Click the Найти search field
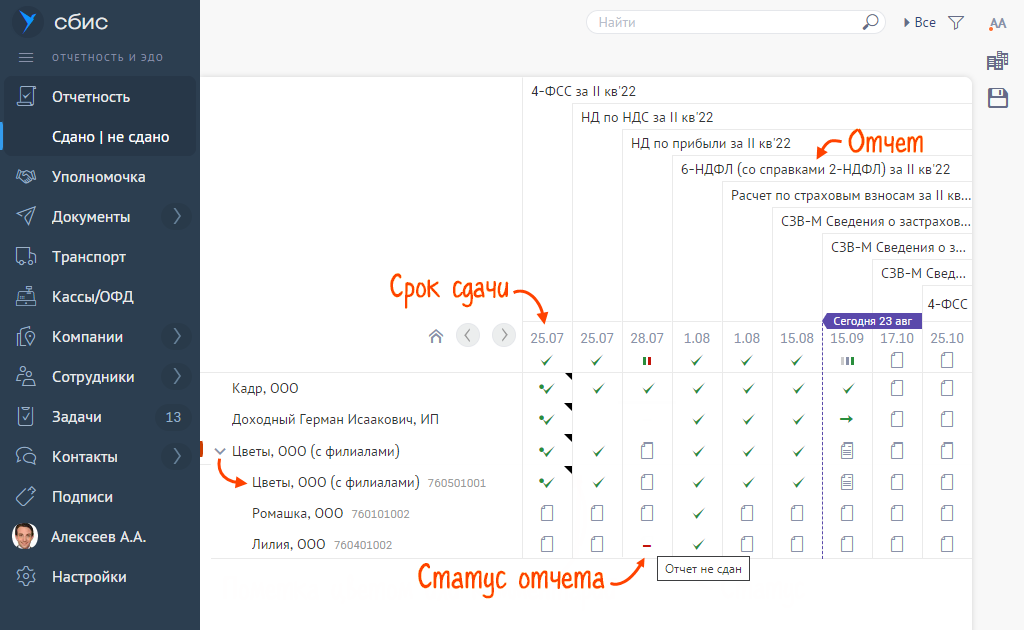 coord(725,22)
